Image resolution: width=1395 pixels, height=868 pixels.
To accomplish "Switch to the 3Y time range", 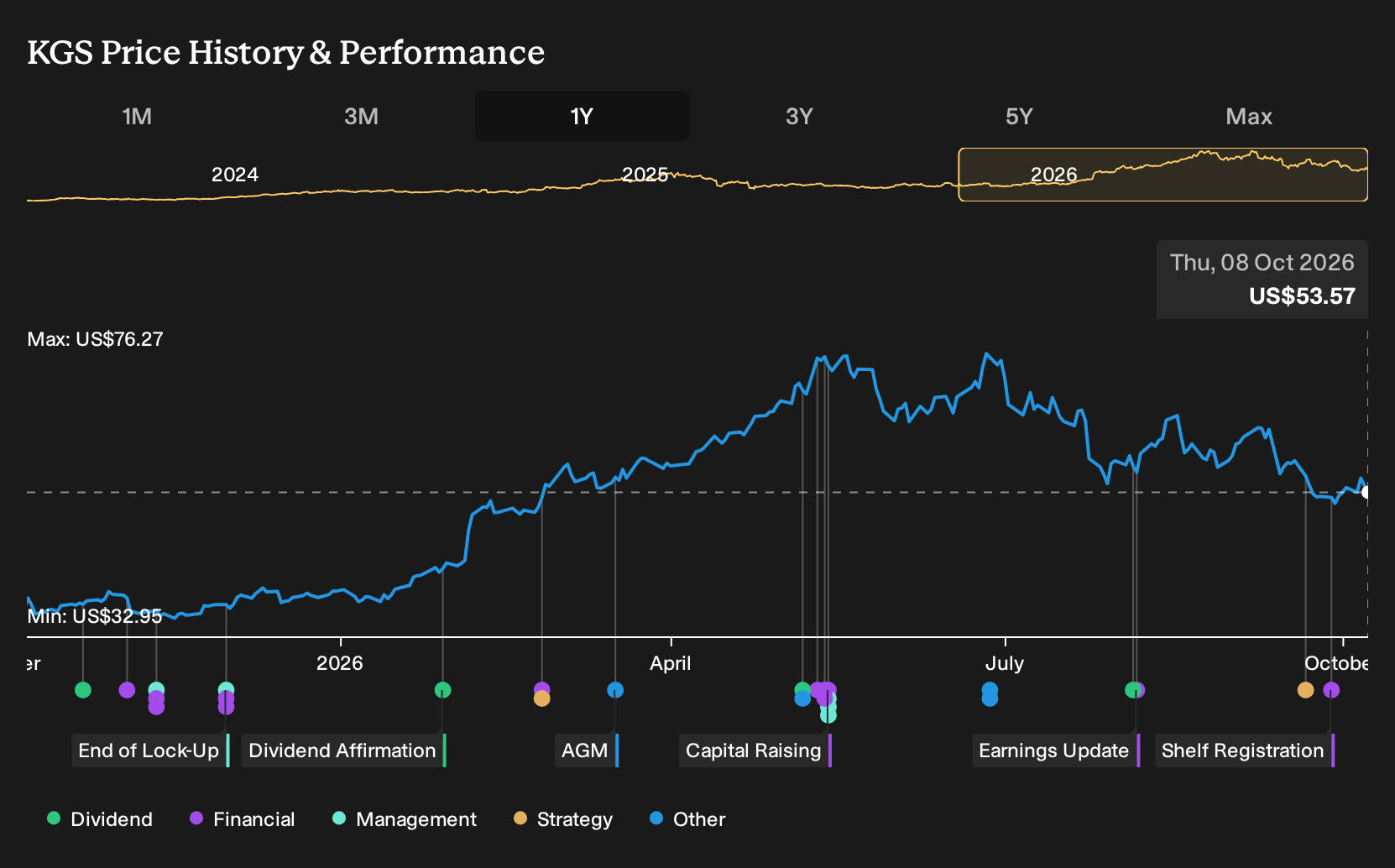I will pyautogui.click(x=799, y=116).
